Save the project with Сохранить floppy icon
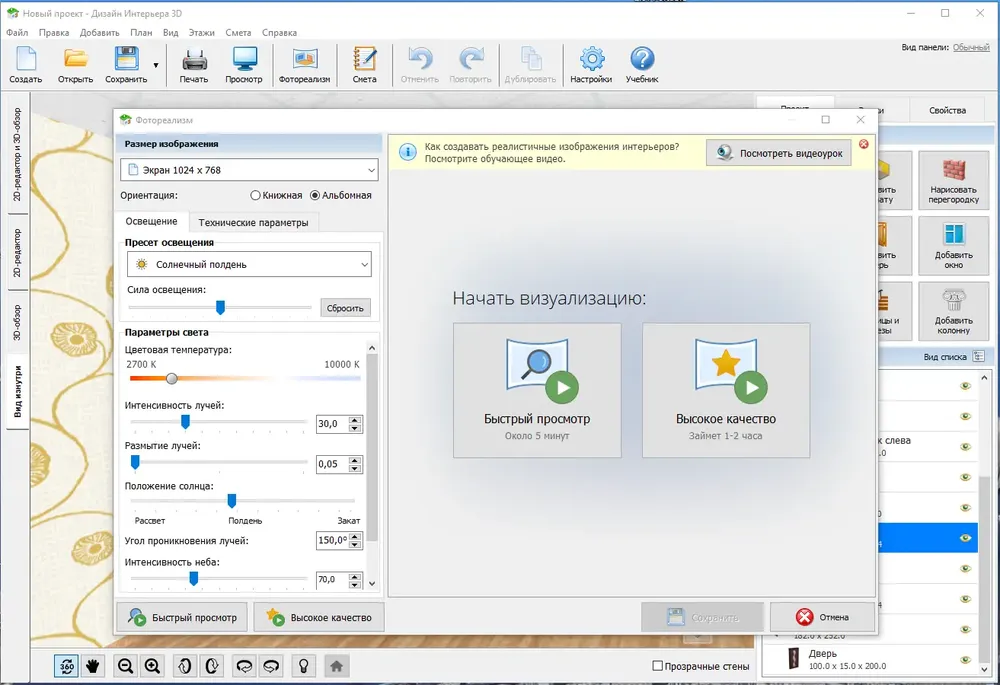 (126, 64)
